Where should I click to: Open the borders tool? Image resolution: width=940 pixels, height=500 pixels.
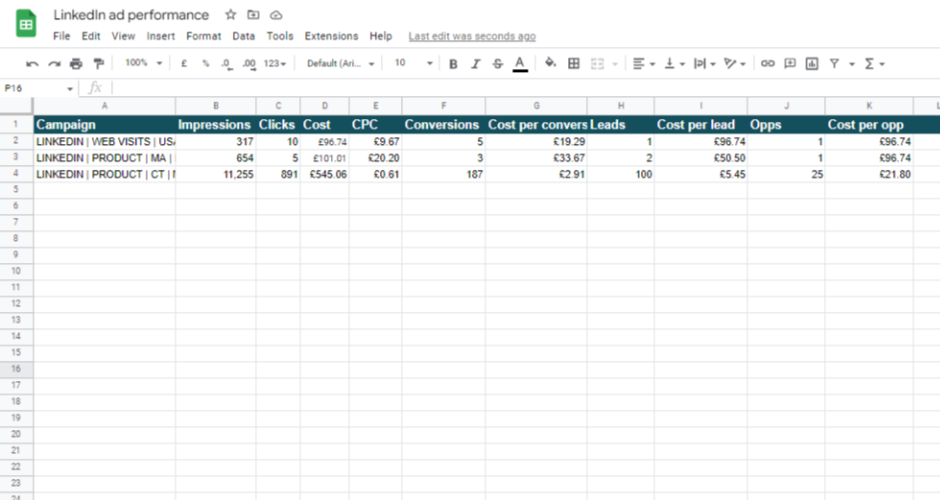coord(574,64)
